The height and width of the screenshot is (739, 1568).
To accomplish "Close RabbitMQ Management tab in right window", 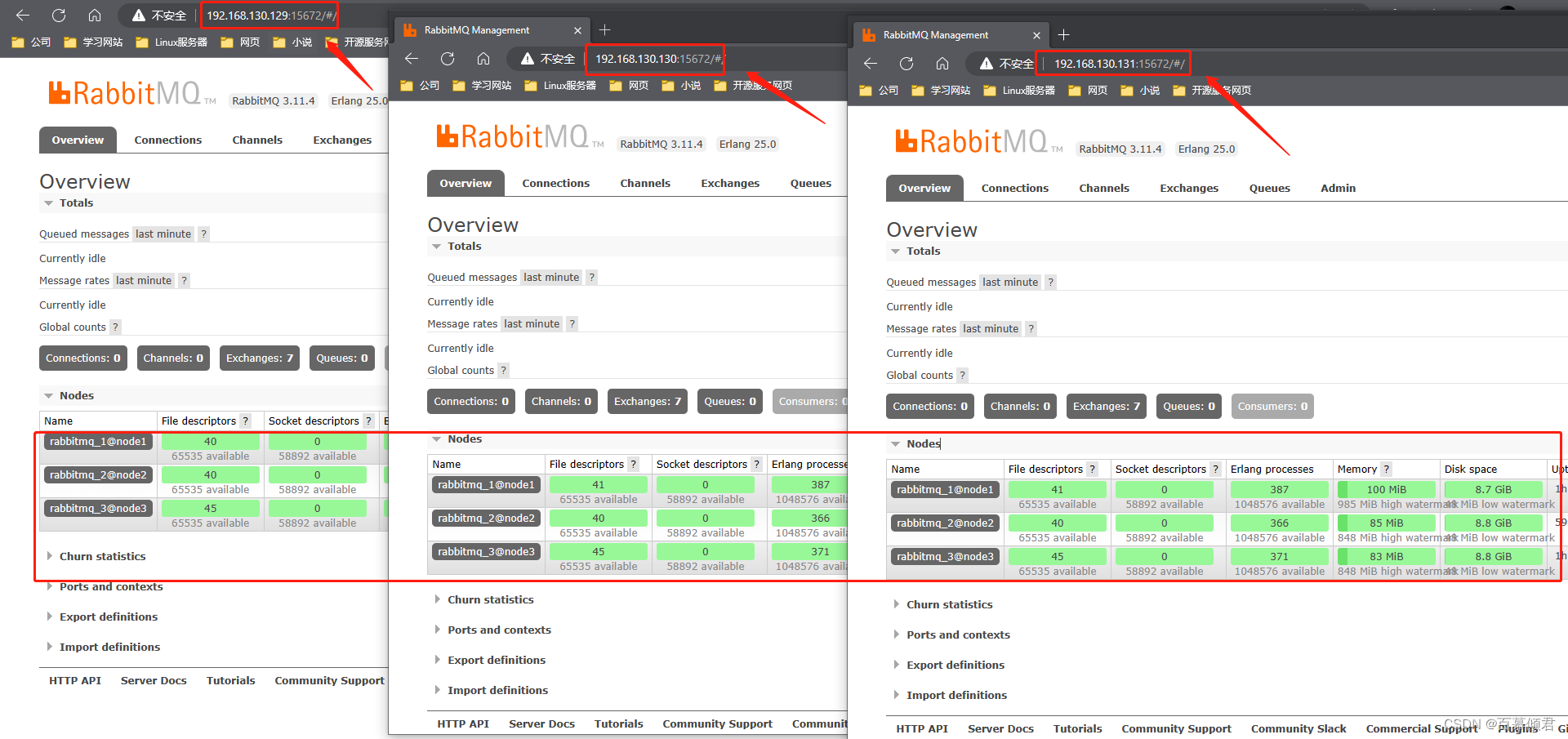I will click(1036, 35).
